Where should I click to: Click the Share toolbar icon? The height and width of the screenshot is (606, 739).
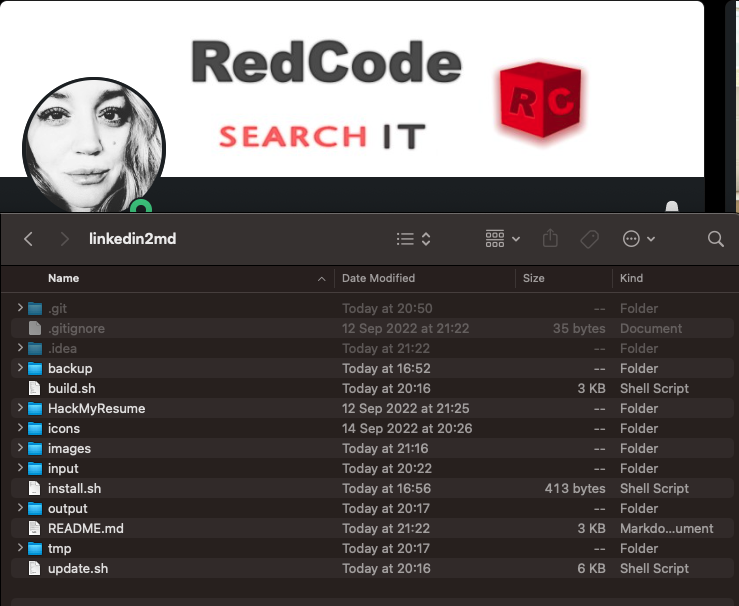click(x=550, y=238)
